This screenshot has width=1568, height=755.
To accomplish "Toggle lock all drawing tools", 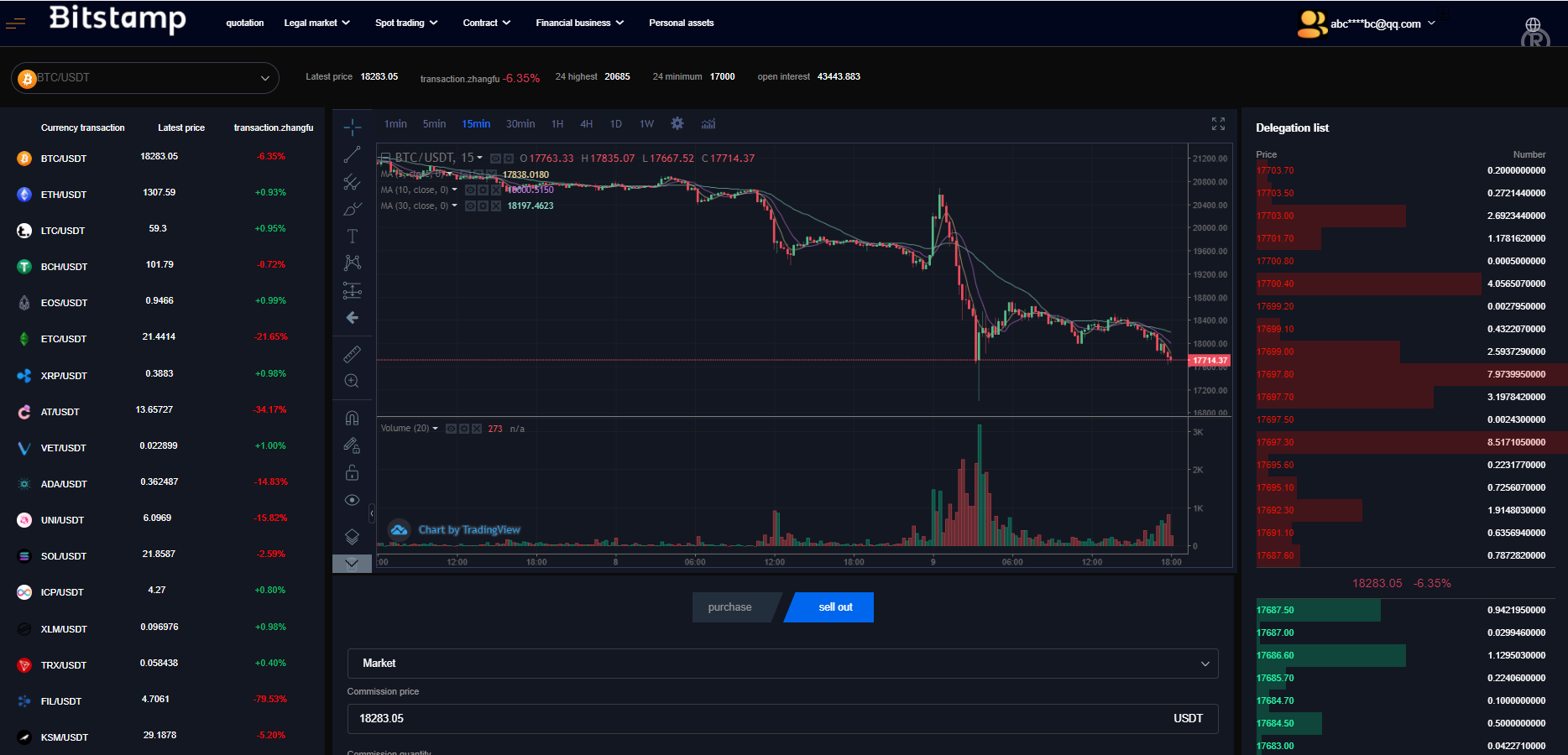I will coord(353,473).
